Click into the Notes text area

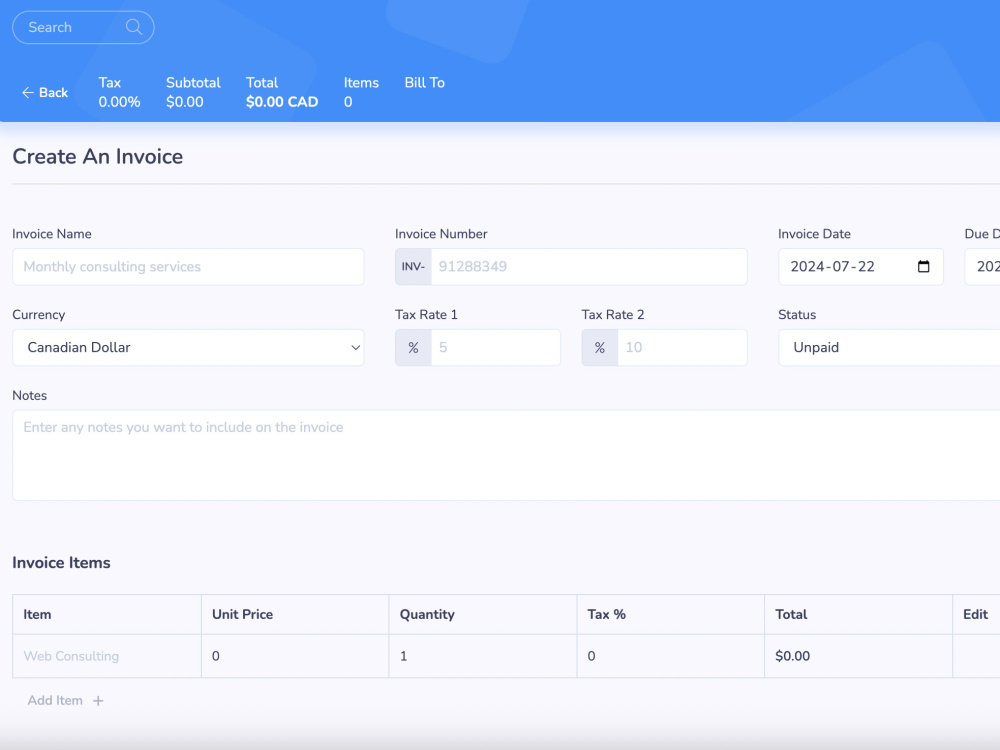[506, 455]
